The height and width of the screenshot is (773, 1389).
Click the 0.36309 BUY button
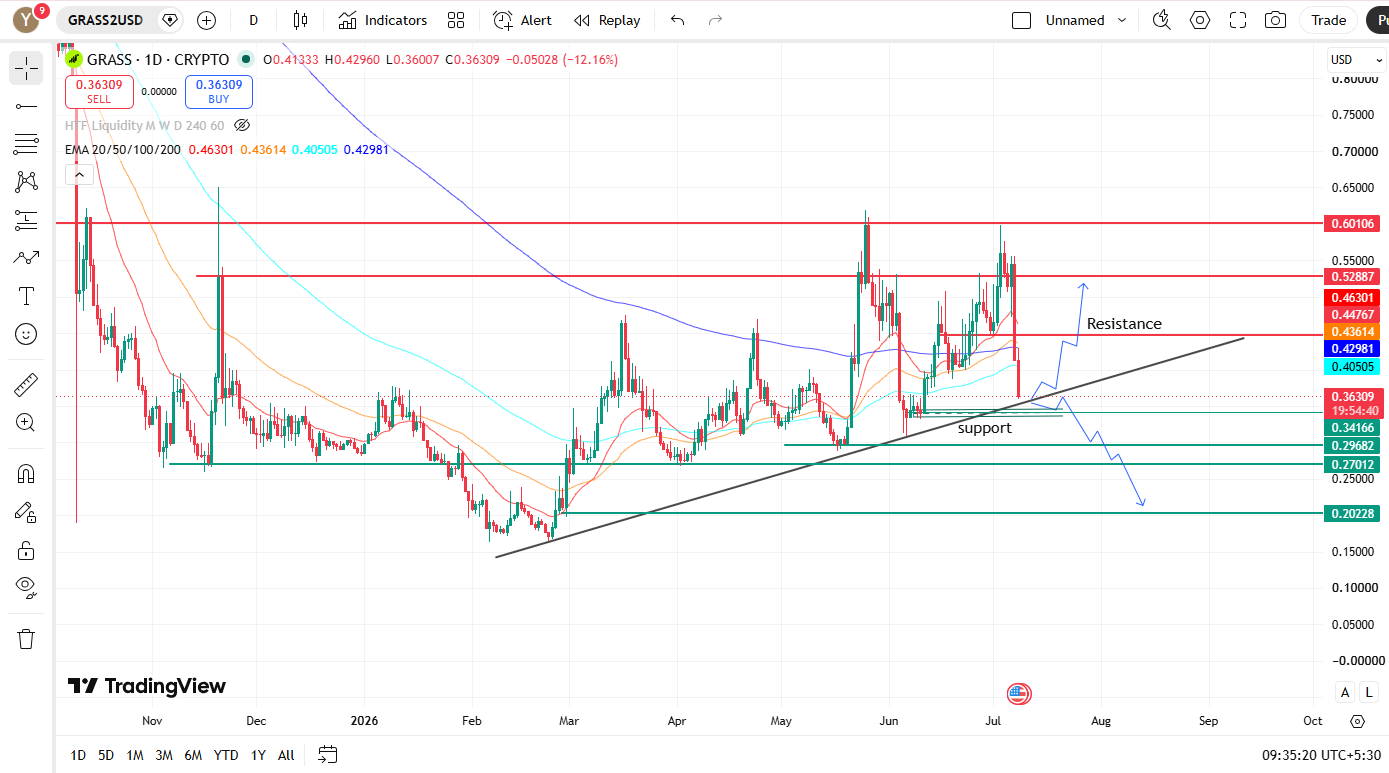[x=219, y=92]
